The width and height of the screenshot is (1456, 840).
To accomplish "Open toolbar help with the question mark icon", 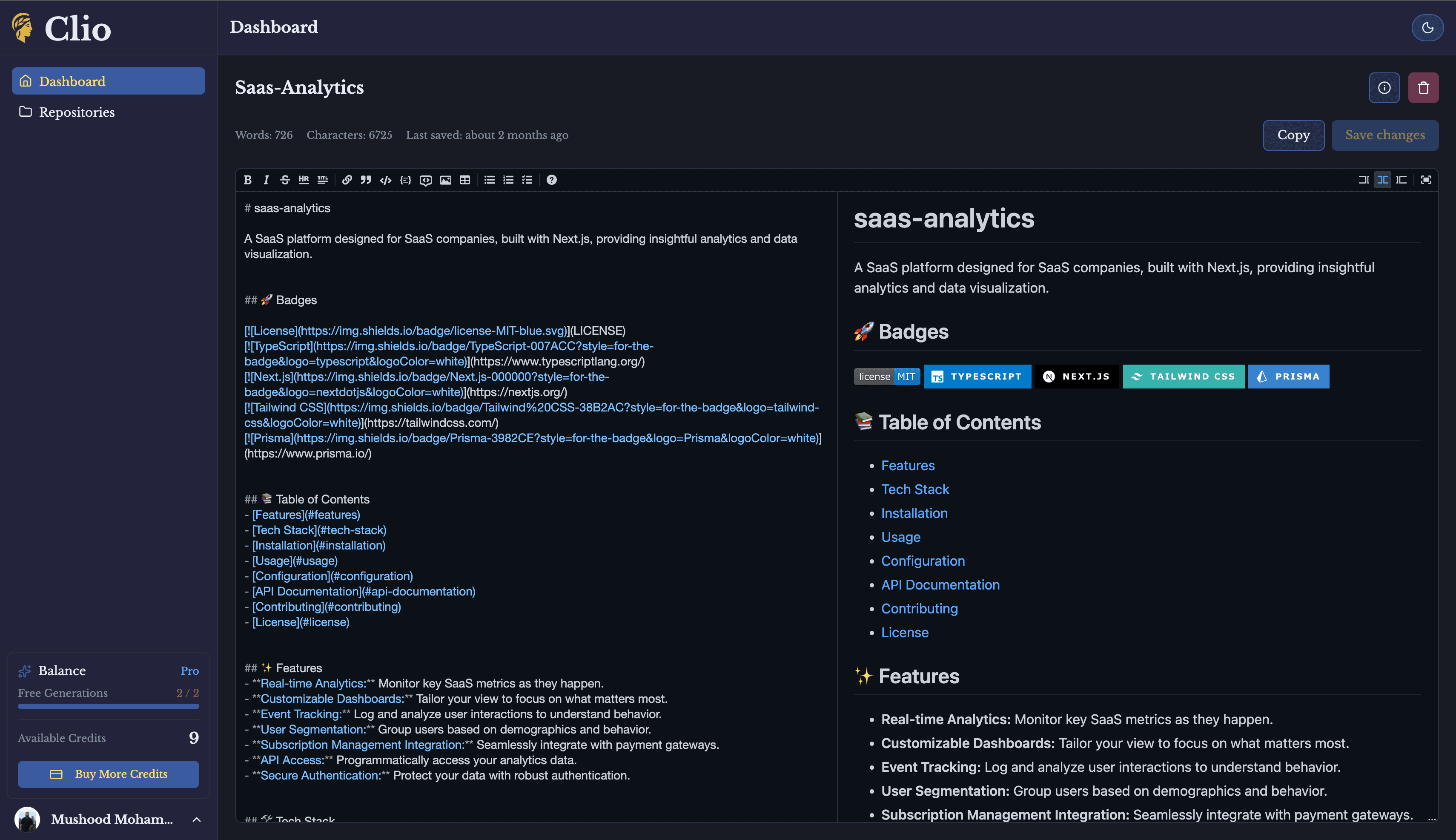I will [x=551, y=179].
